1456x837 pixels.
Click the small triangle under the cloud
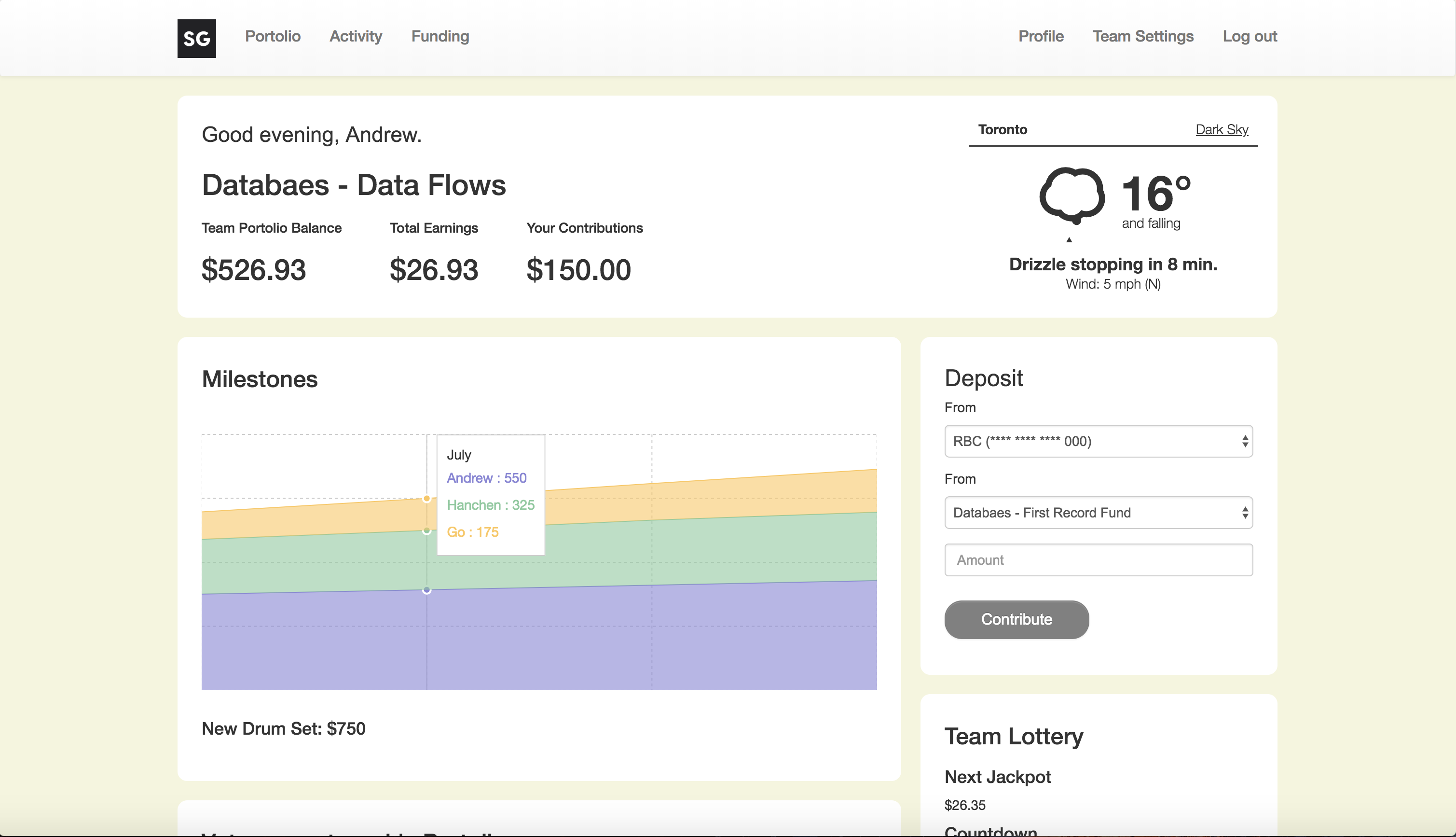click(1069, 240)
